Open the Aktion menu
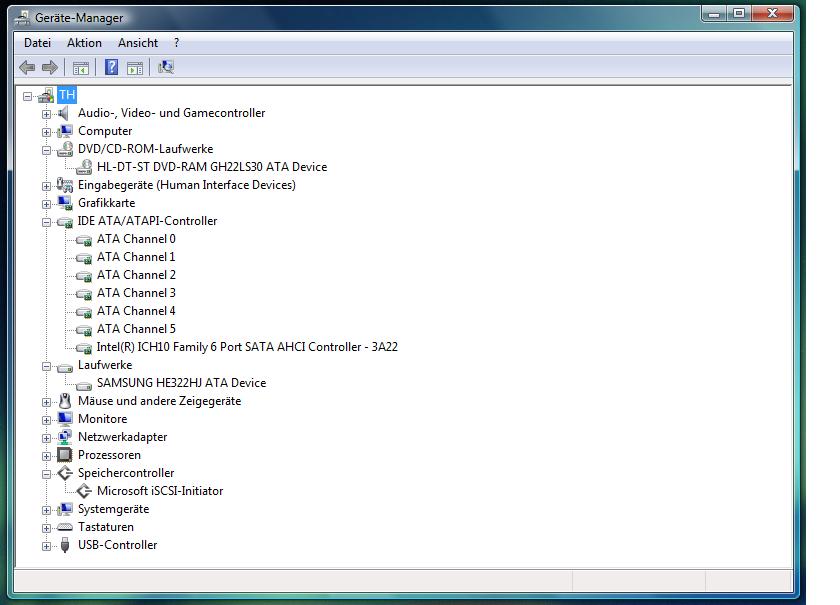The height and width of the screenshot is (605, 840). click(x=84, y=43)
